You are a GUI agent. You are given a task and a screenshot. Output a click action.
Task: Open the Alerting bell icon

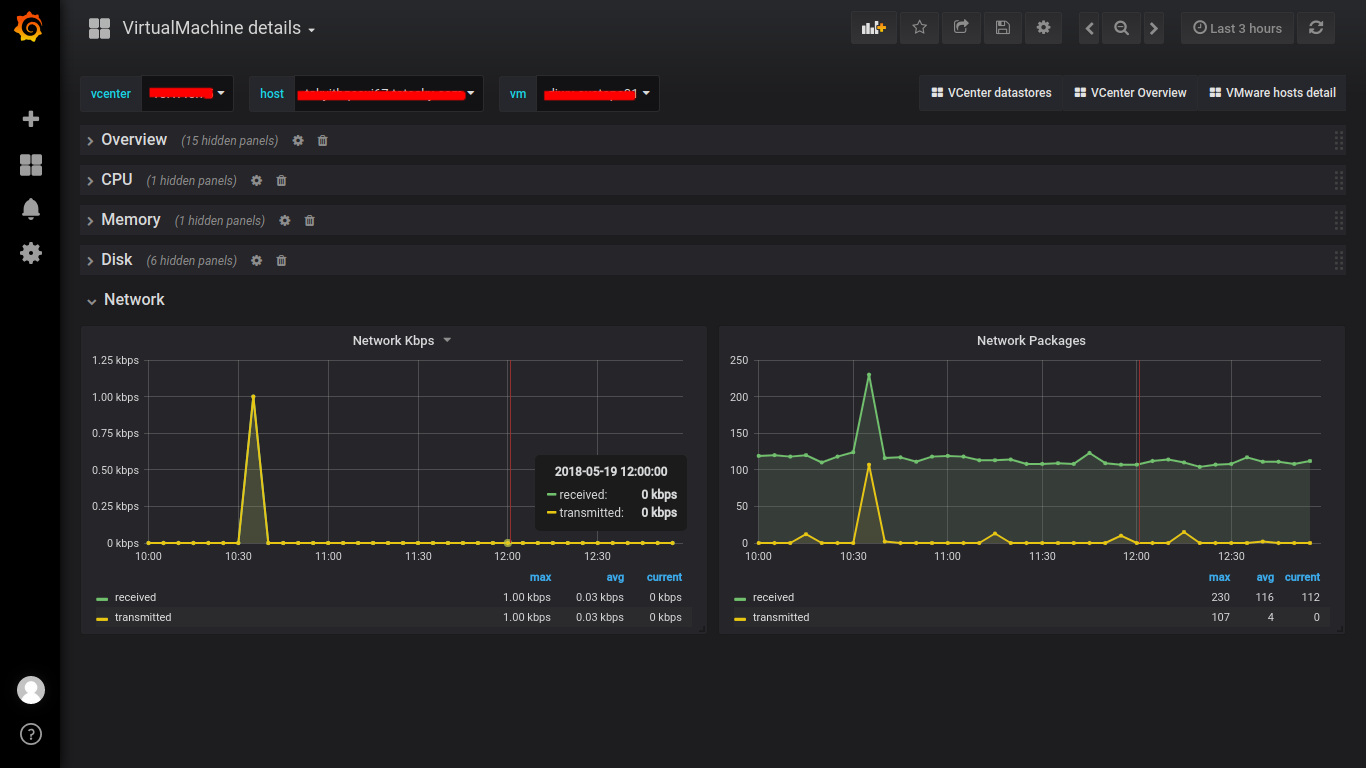point(31,208)
